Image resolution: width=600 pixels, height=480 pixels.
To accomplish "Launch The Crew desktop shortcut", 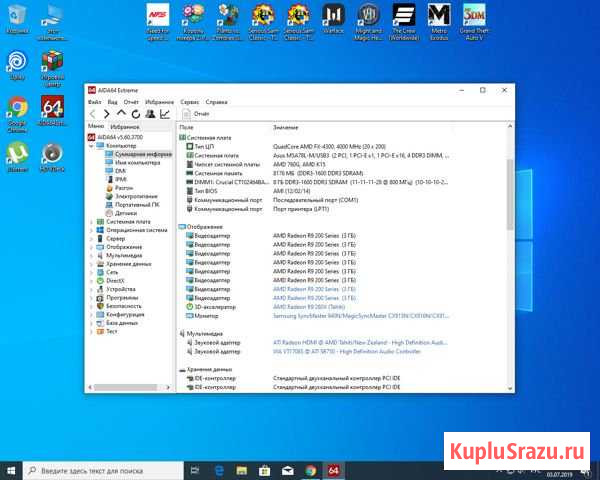I will click(404, 22).
